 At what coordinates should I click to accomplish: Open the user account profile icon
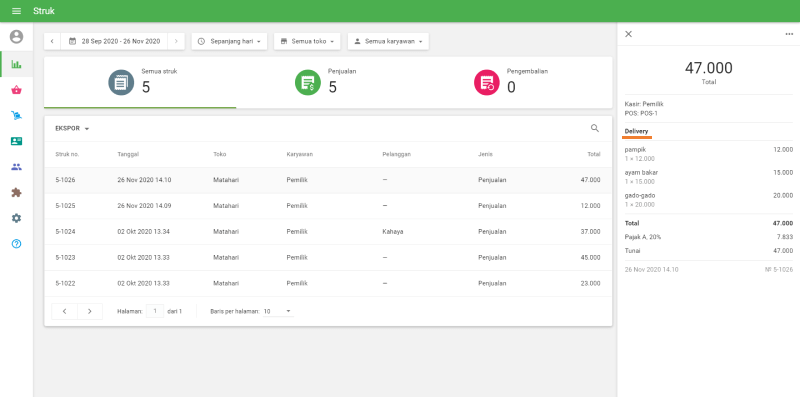16,37
